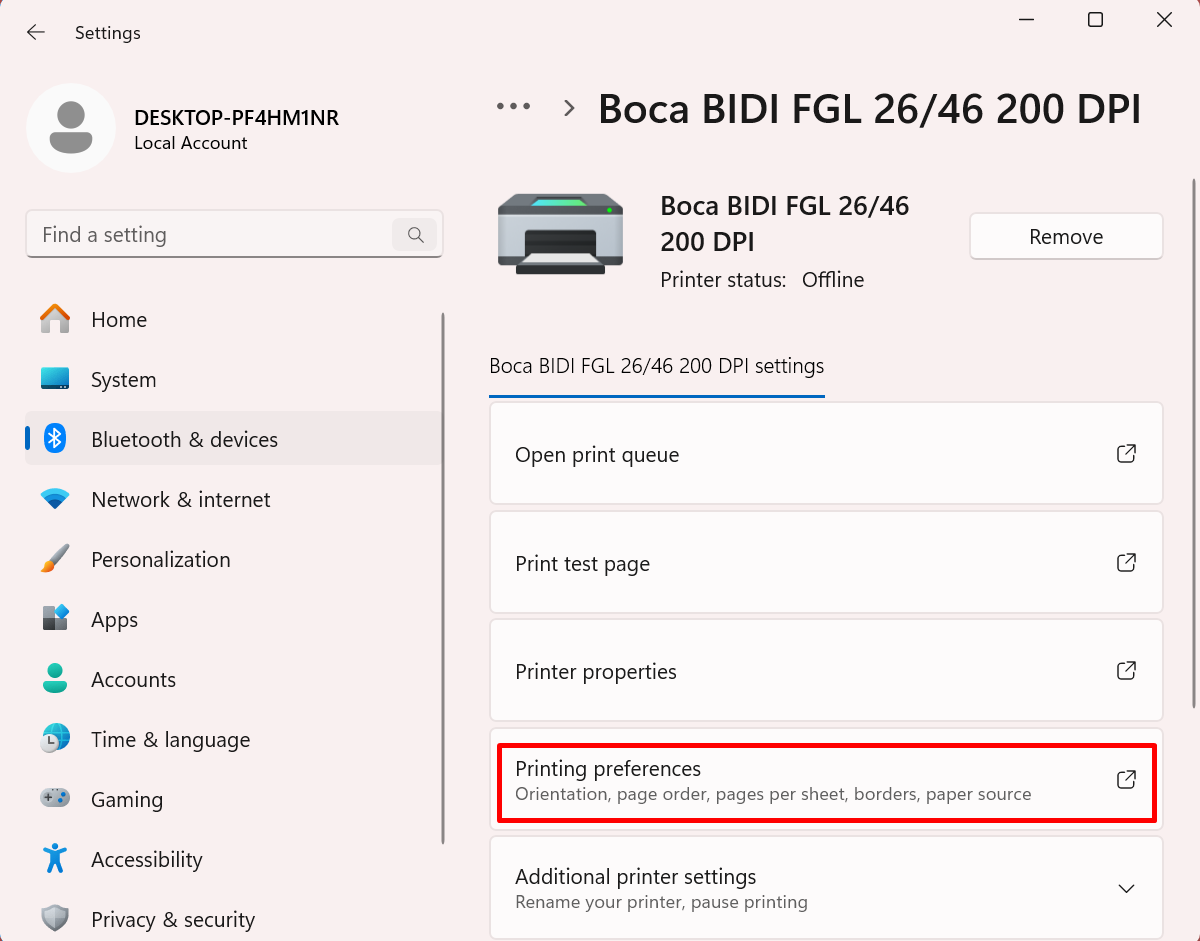
Task: Click the Find a setting field
Action: (x=210, y=235)
